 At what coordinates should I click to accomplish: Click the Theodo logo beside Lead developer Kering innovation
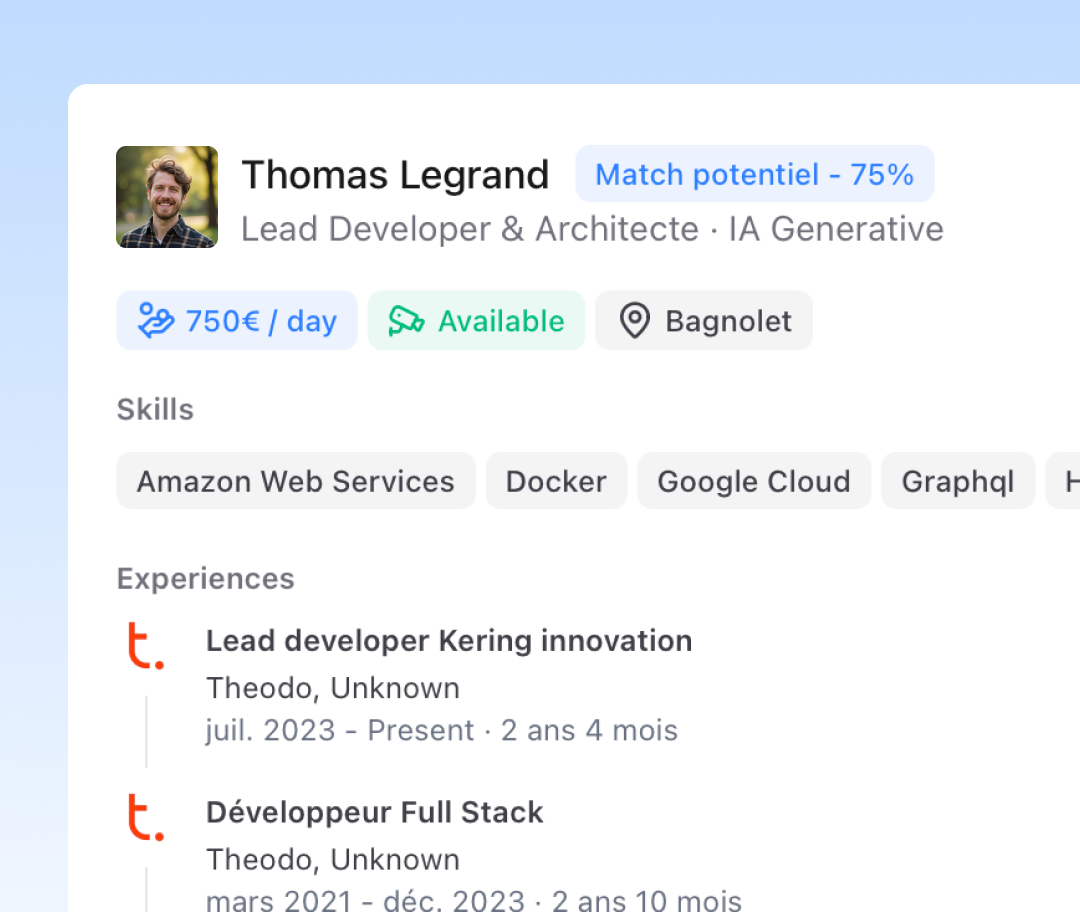[x=145, y=646]
